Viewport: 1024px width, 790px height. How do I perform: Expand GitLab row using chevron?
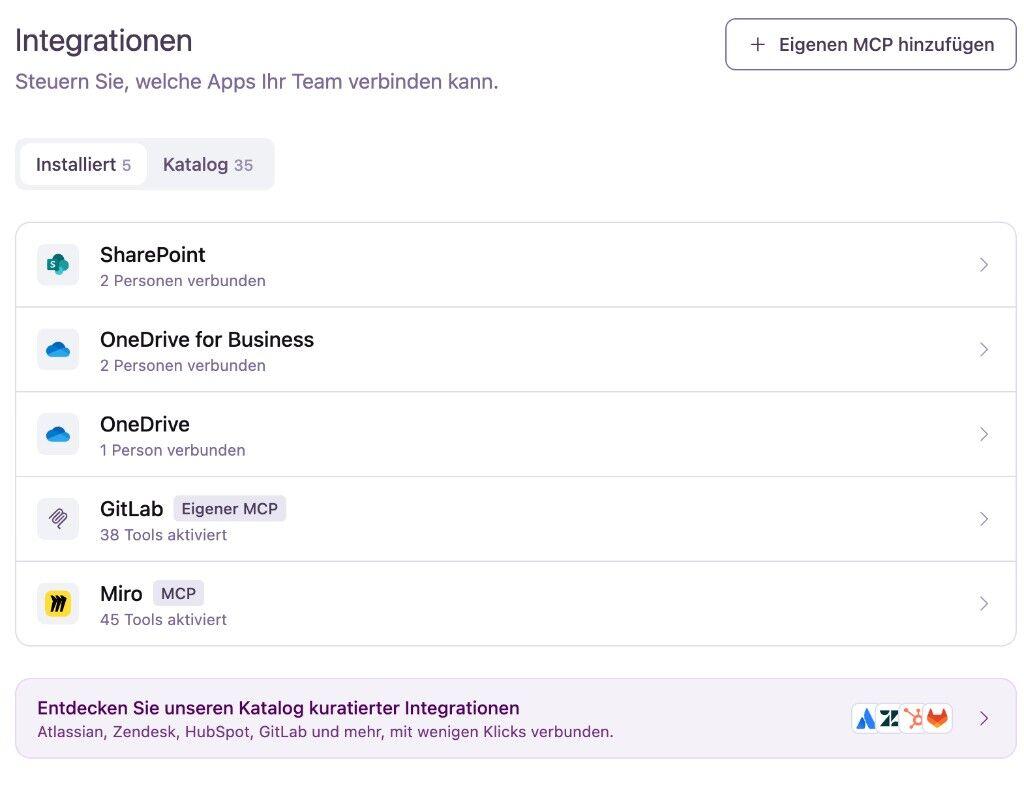(984, 519)
